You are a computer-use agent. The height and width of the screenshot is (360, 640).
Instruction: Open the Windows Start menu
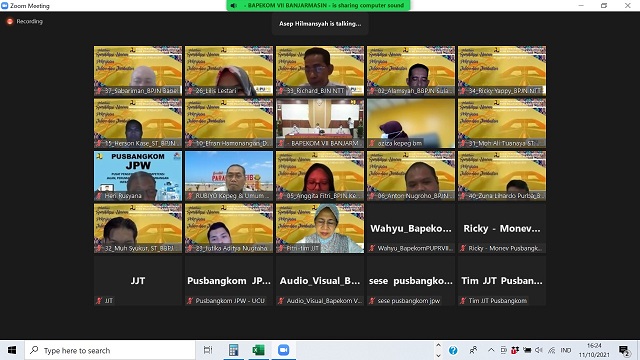[12, 350]
